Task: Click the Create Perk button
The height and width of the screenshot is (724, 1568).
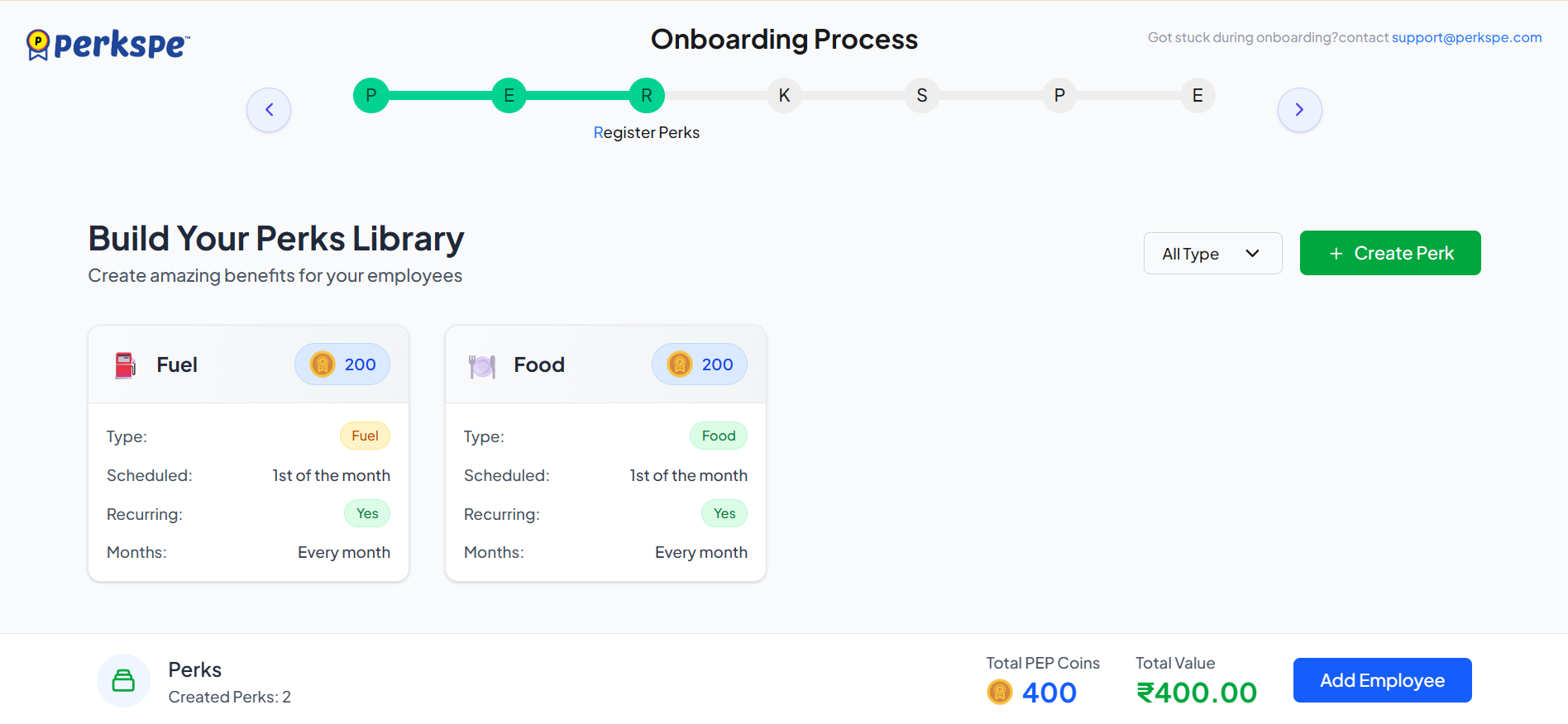Action: pyautogui.click(x=1390, y=253)
